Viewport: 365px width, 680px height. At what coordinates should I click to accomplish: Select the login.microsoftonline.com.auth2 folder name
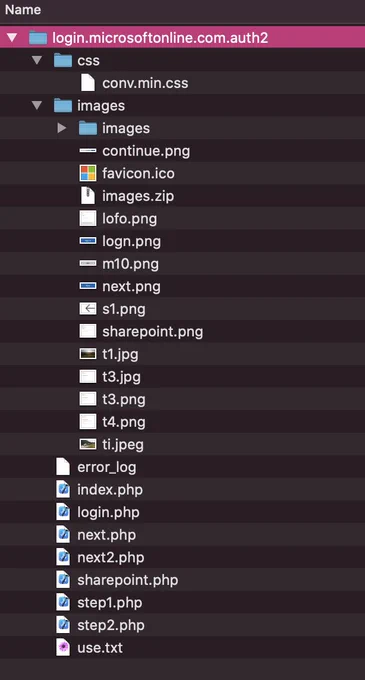tap(160, 38)
